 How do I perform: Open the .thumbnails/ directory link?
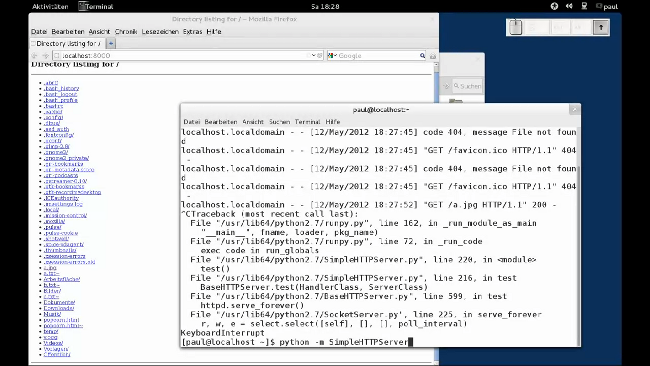click(60, 250)
